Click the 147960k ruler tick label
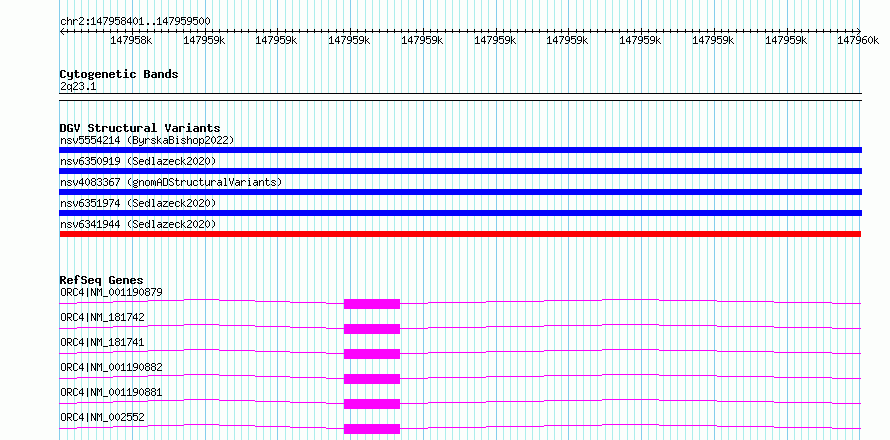The width and height of the screenshot is (890, 440). click(858, 40)
